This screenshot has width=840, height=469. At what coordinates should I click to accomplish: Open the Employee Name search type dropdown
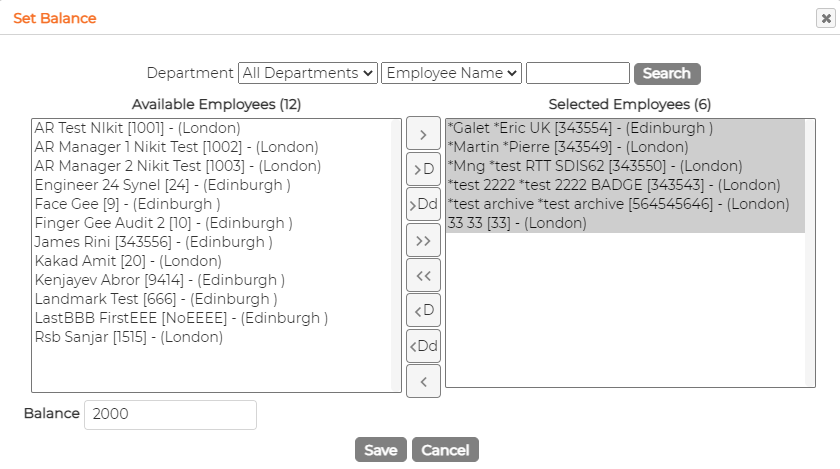click(x=451, y=73)
